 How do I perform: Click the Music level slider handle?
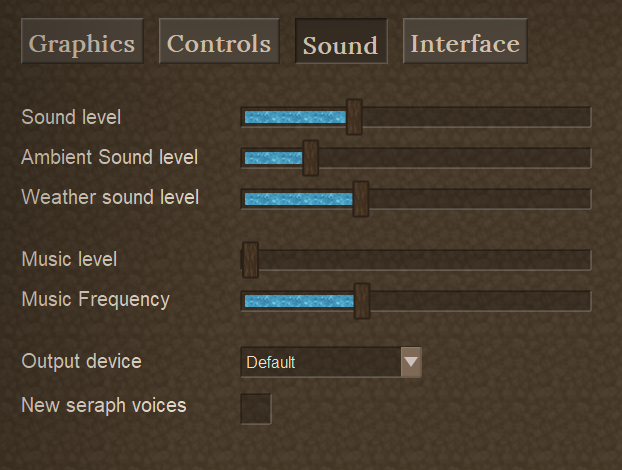click(250, 260)
